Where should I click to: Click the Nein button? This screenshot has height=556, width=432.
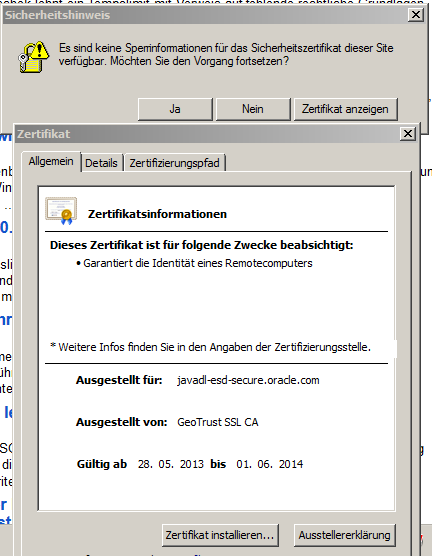pyautogui.click(x=253, y=109)
